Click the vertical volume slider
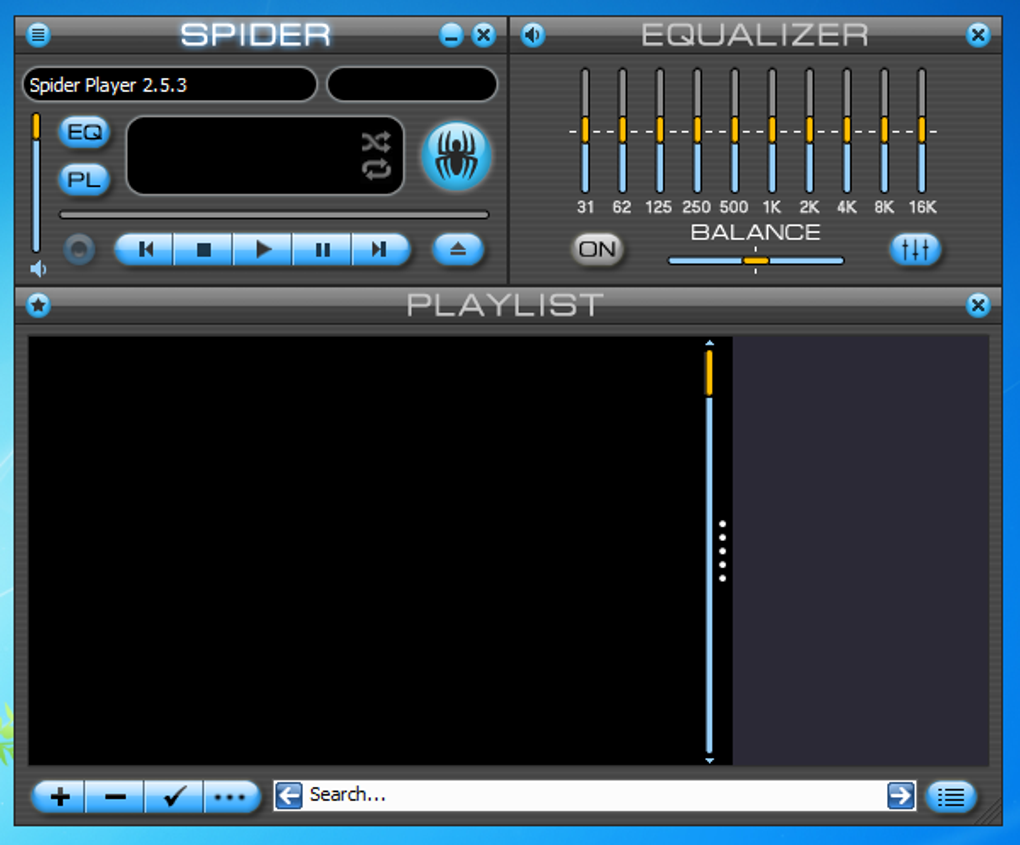 [x=36, y=182]
